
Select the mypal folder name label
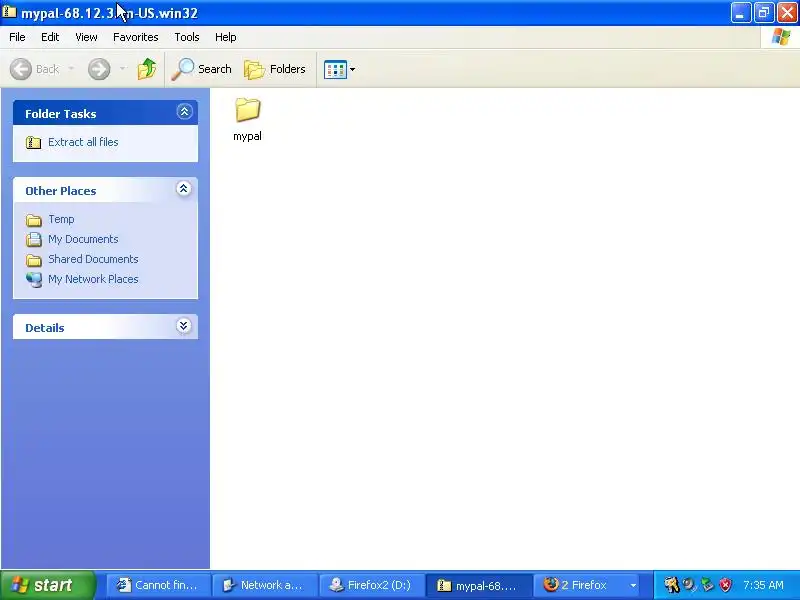(x=247, y=136)
